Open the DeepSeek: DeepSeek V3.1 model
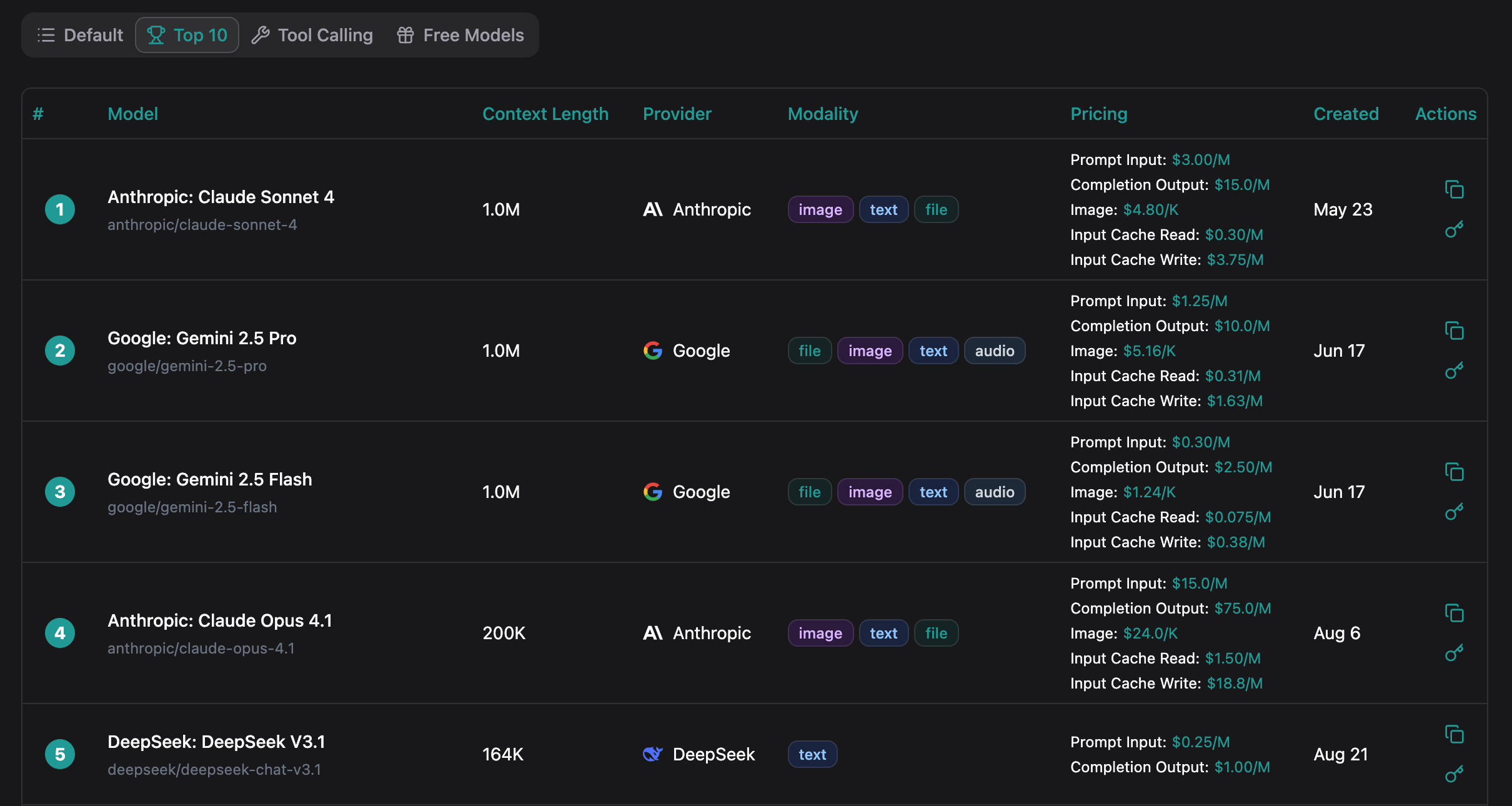1512x806 pixels. [216, 742]
